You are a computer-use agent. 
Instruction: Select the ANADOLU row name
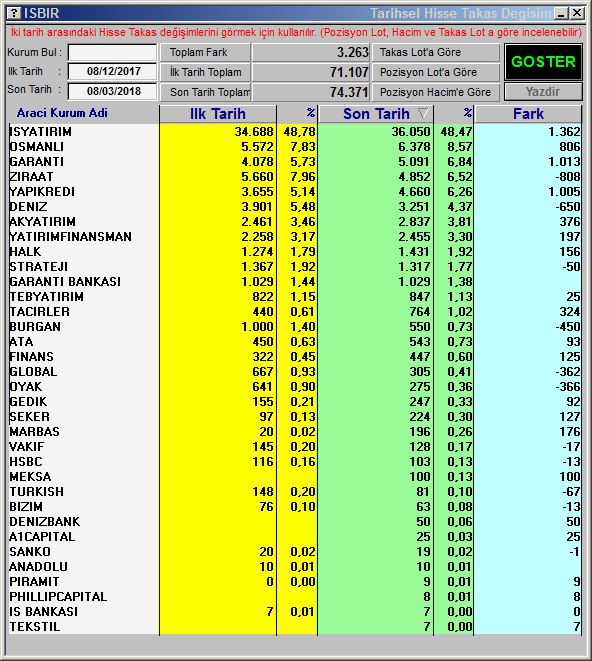38,567
